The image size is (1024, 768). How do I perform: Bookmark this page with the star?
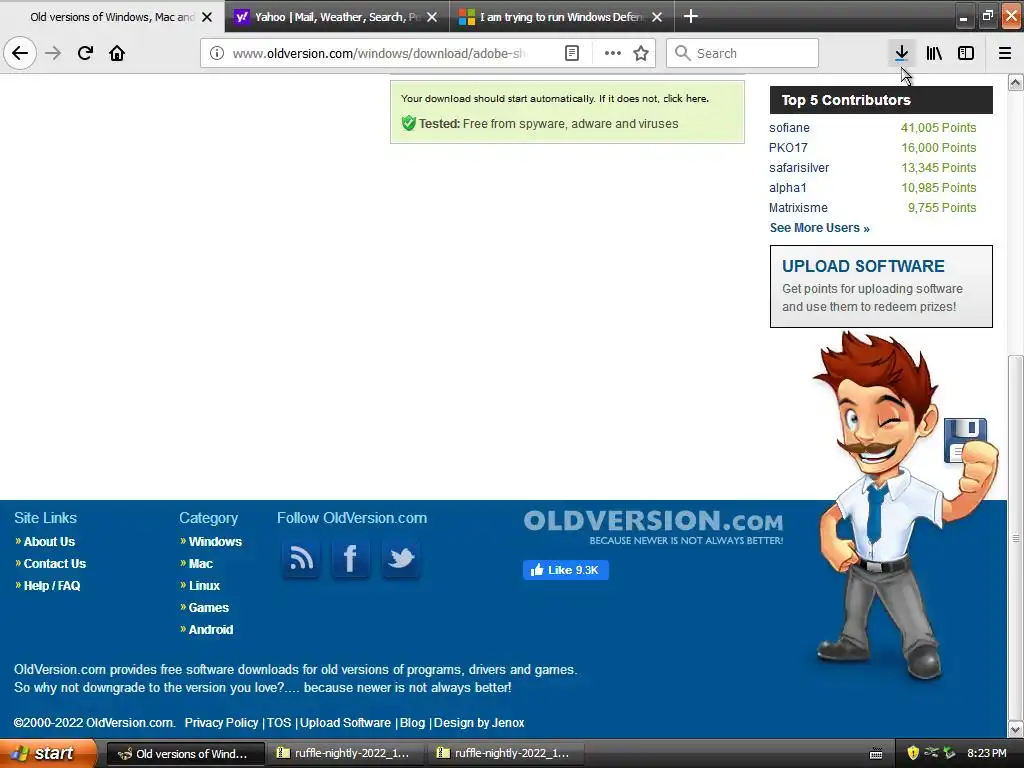(x=641, y=53)
